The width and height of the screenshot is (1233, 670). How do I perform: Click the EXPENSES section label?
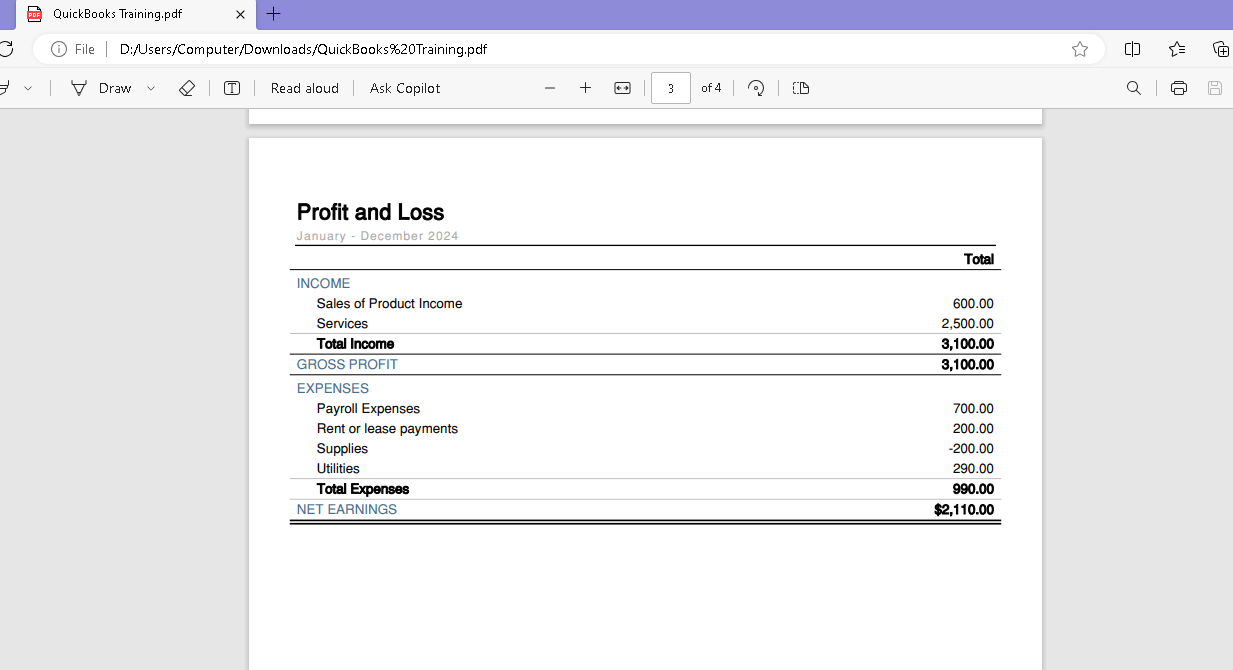coord(333,388)
